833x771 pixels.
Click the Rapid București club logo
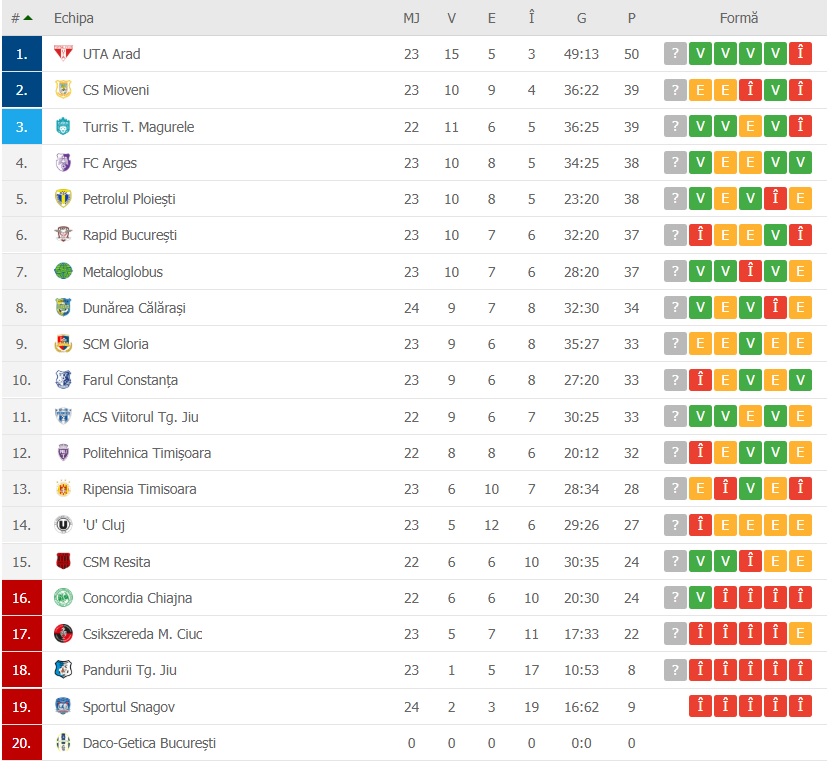[x=62, y=235]
